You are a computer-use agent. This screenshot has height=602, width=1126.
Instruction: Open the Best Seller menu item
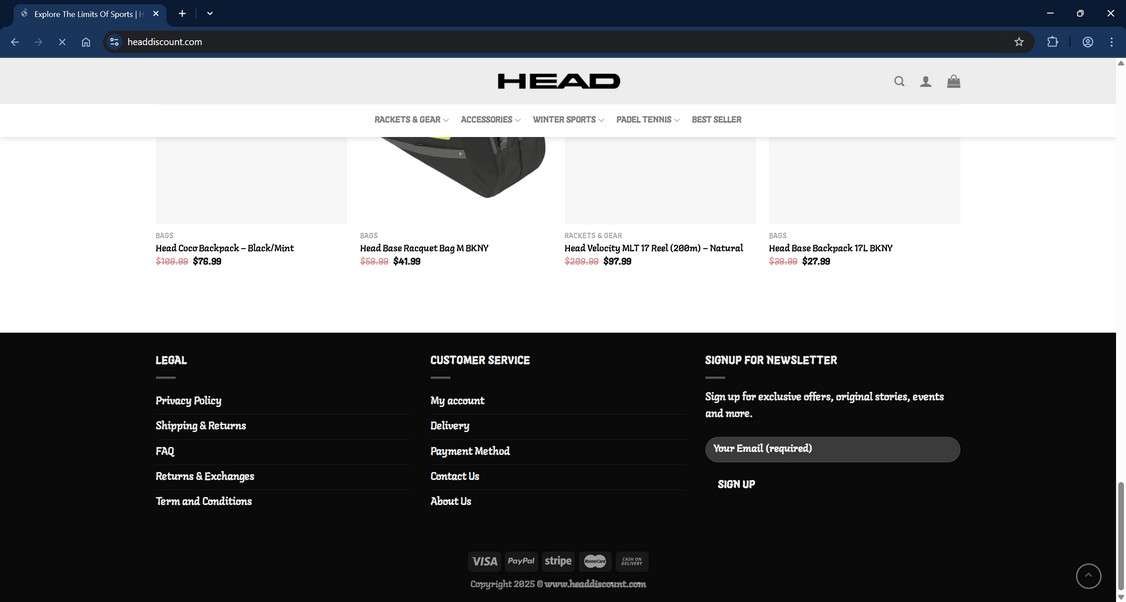point(716,120)
